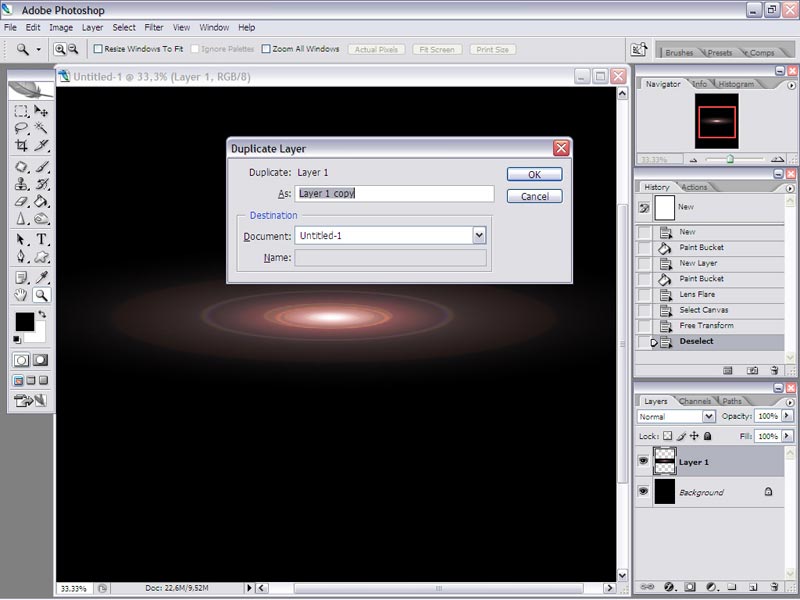
Task: Click the foreground black color swatch
Action: pos(24,321)
